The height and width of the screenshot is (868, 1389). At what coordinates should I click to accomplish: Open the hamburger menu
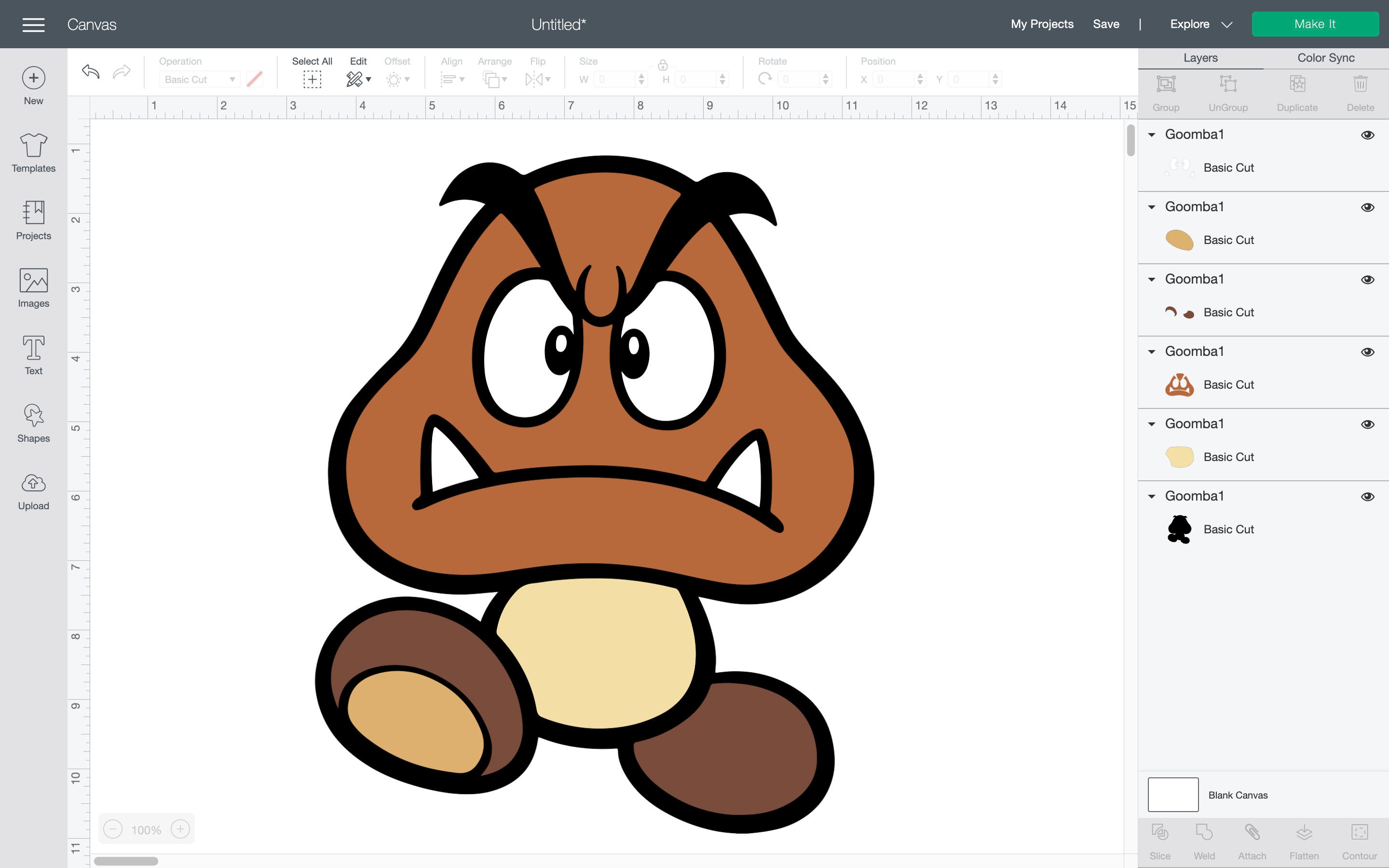(x=33, y=24)
